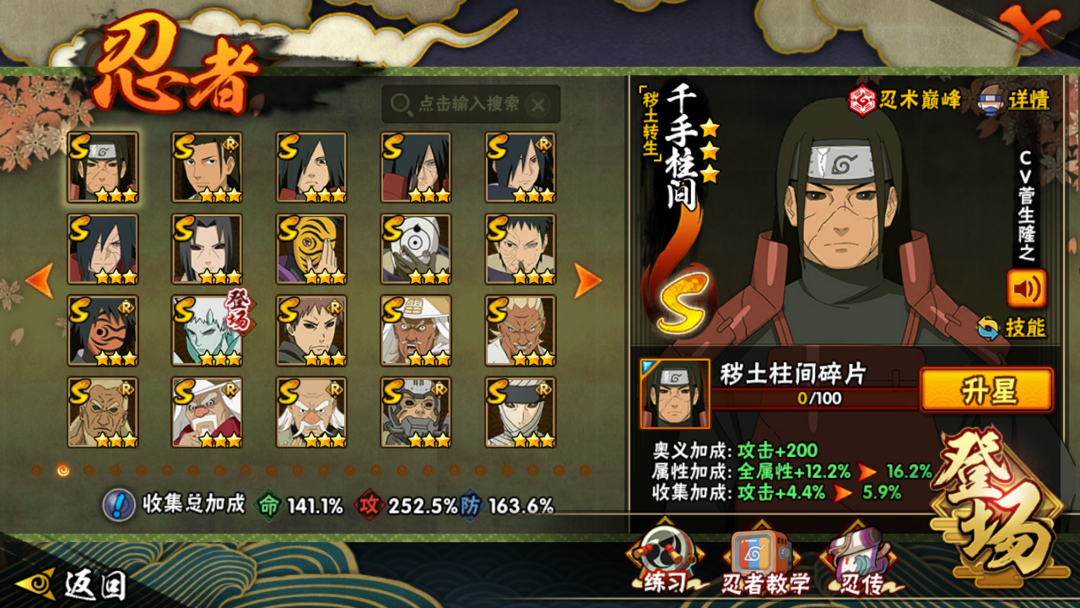The image size is (1080, 608).
Task: Go to the next ninja page arrow
Action: coord(587,281)
